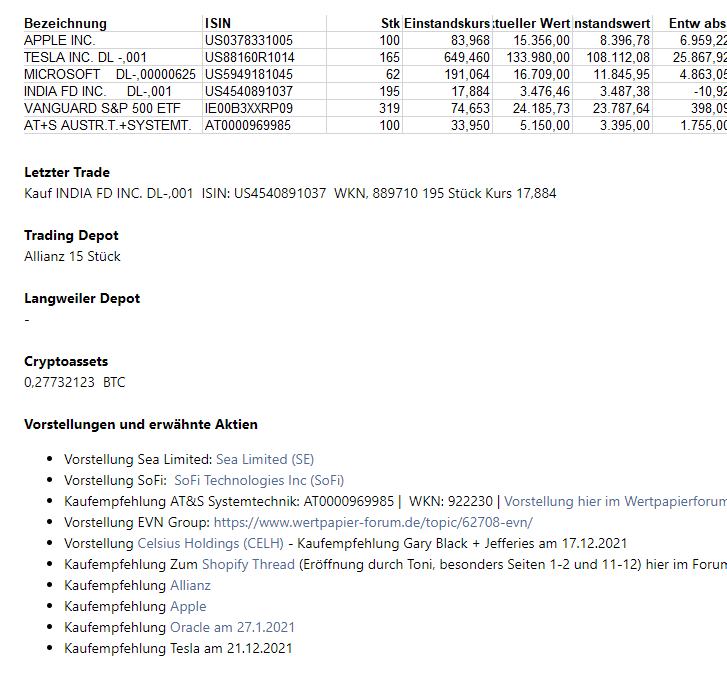Viewport: 727px width, 690px height.
Task: Click the 0,27732123 BTC value
Action: [75, 383]
